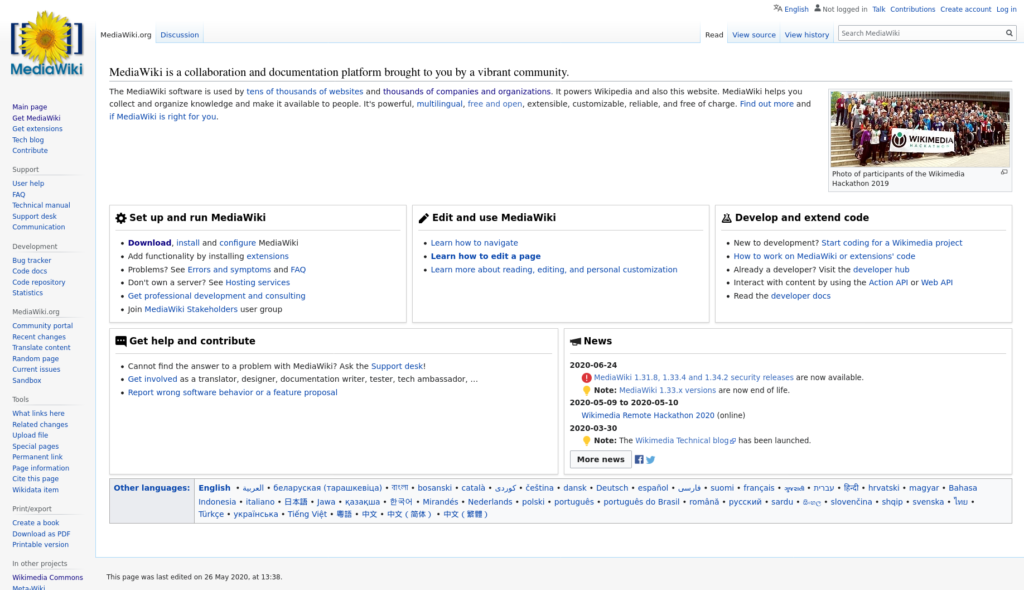1024x590 pixels.
Task: Click the pencil icon in Edit and use MediaWiki
Action: coord(424,217)
